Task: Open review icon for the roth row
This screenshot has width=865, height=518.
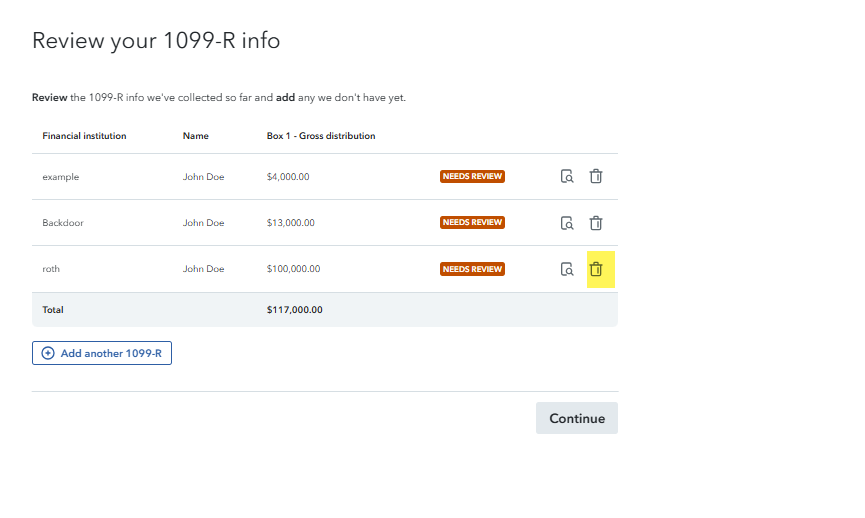Action: [567, 269]
